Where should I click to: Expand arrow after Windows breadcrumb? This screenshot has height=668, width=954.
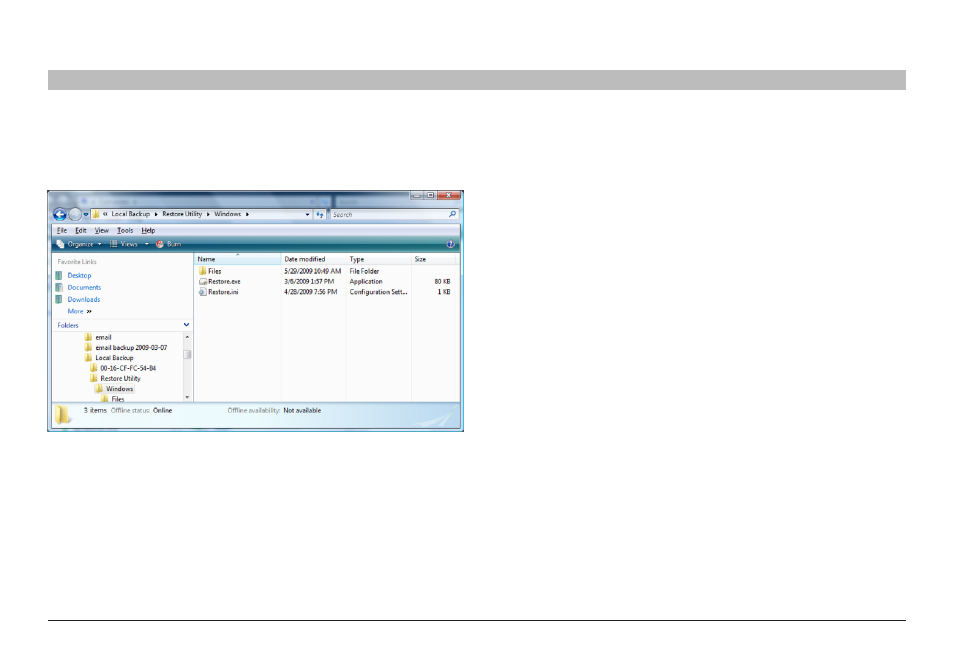point(247,214)
